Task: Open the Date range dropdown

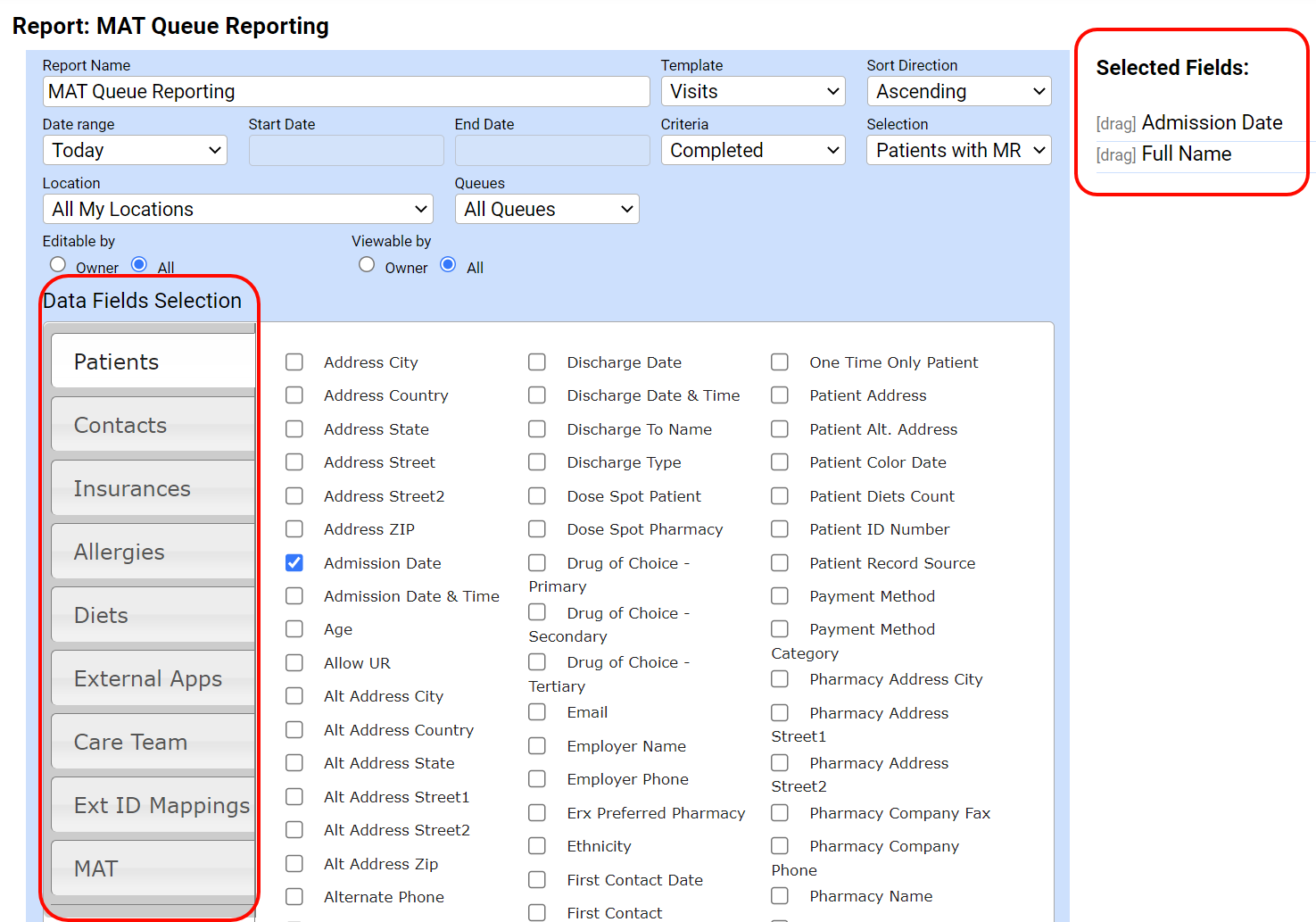Action: (135, 150)
